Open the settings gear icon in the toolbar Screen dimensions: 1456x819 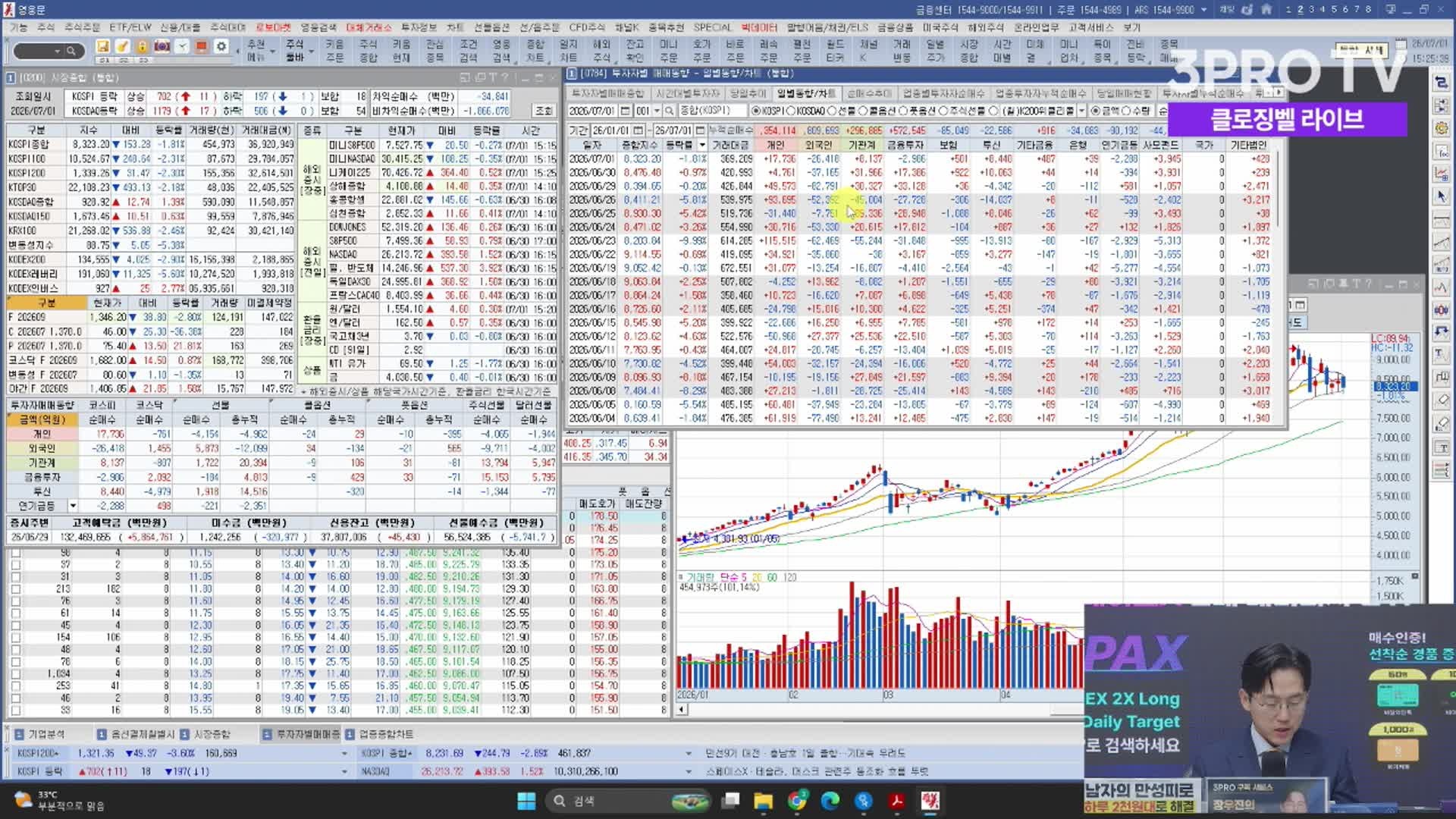pos(221,46)
